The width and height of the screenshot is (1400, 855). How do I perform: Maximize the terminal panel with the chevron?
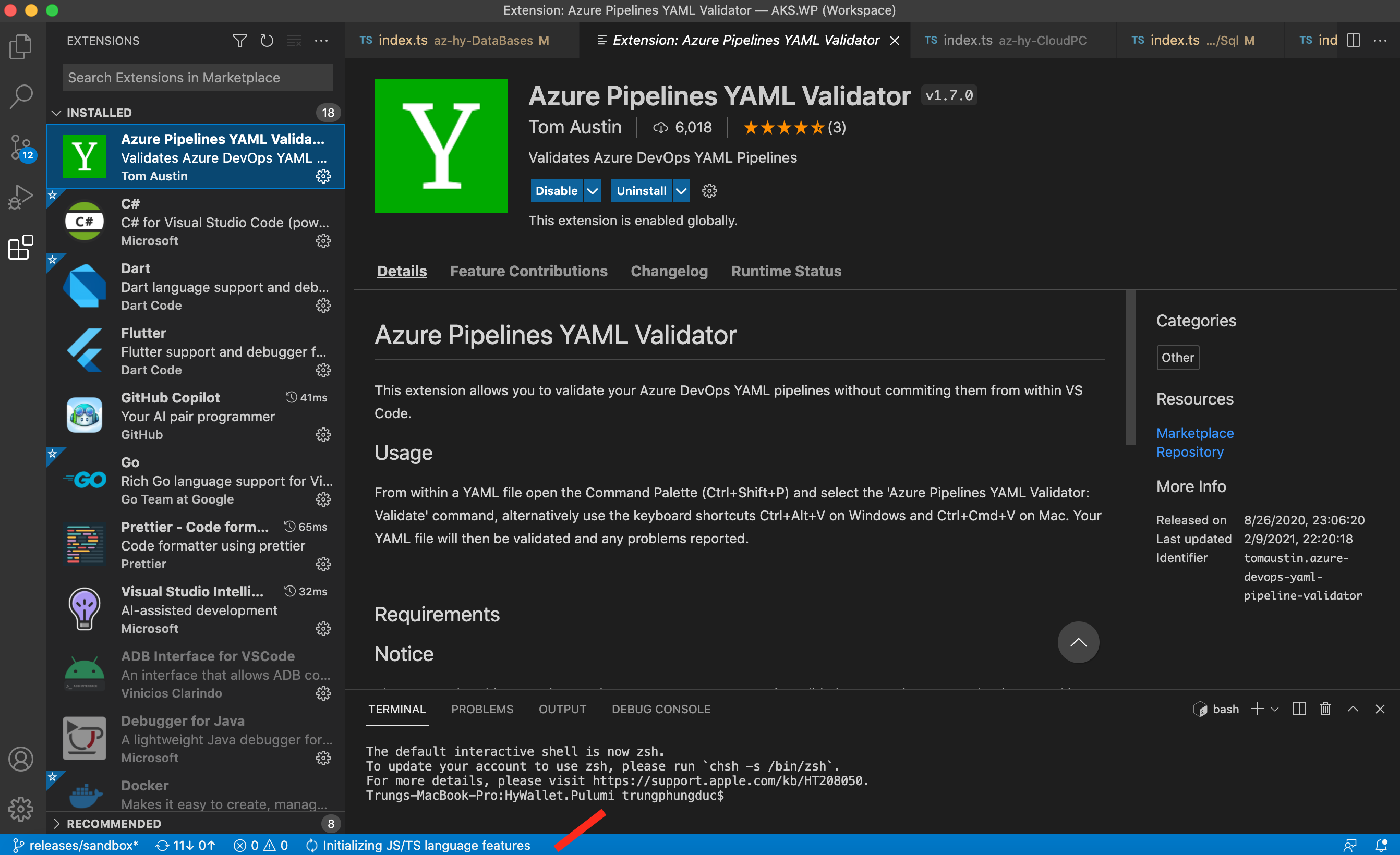[x=1354, y=709]
